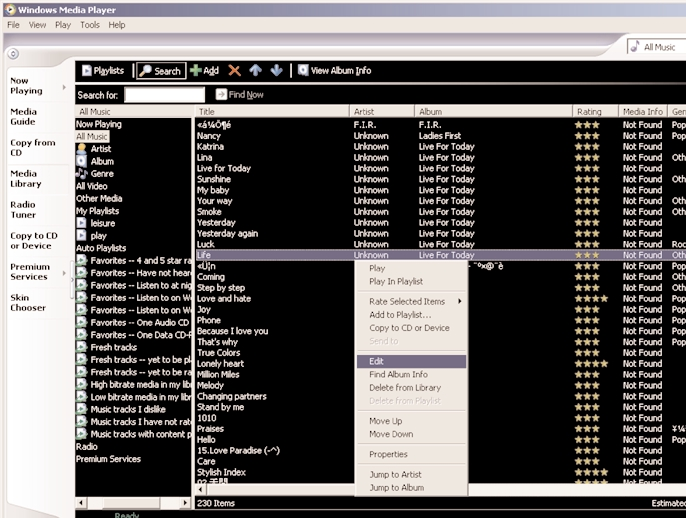Sort by the Artist column header
The image size is (686, 518).
382,112
